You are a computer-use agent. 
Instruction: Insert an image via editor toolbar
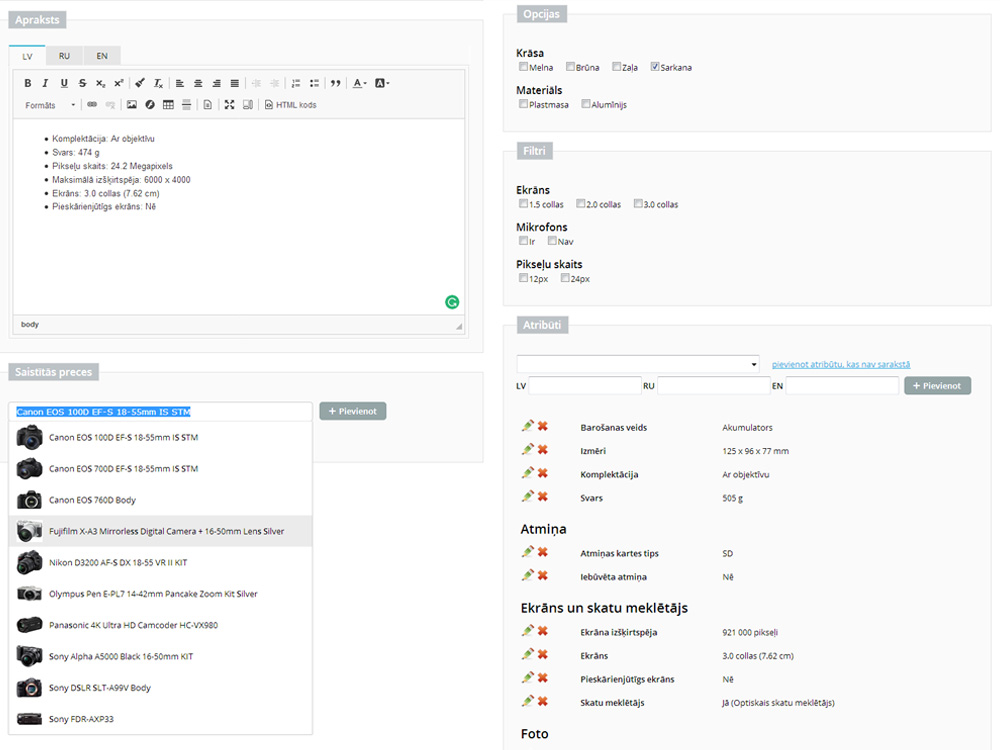pyautogui.click(x=131, y=104)
